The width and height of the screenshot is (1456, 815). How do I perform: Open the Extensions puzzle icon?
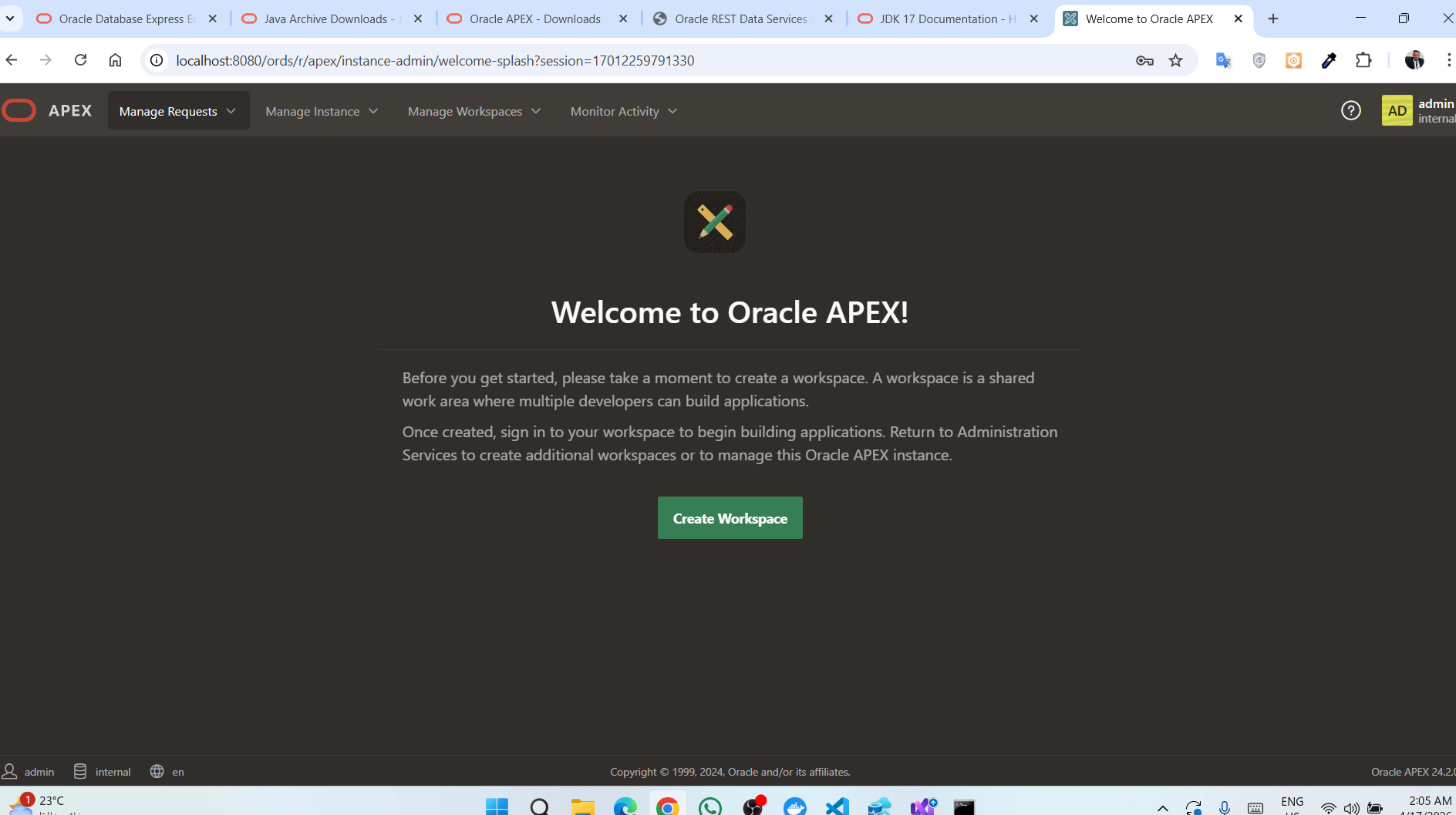1363,60
